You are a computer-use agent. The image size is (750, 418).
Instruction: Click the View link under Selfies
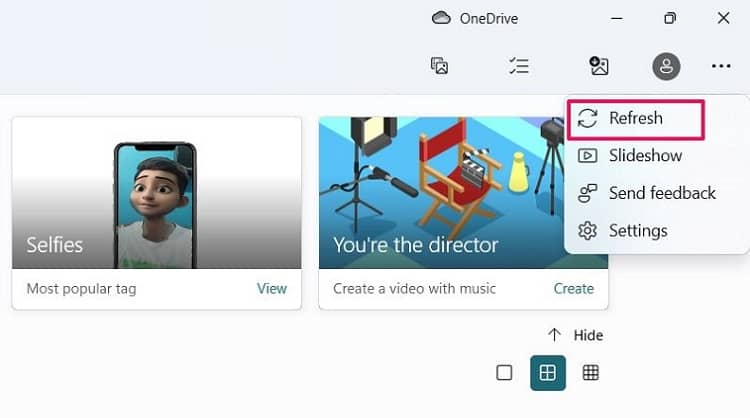click(271, 289)
